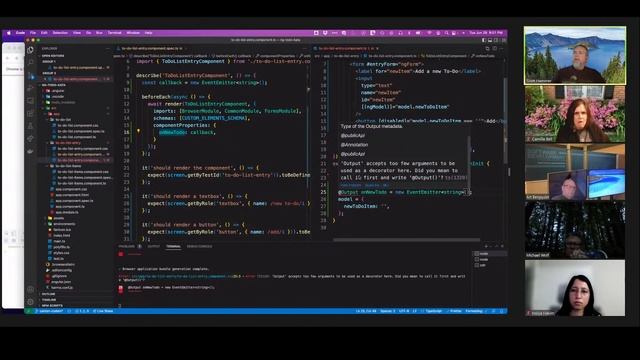
Task: Open the File menu
Action: 33,33
